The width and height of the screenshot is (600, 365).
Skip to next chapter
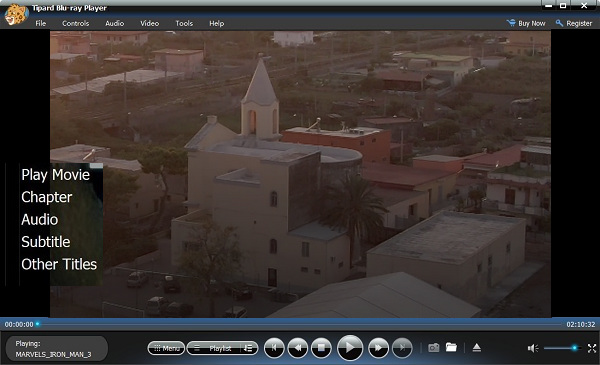(x=402, y=348)
